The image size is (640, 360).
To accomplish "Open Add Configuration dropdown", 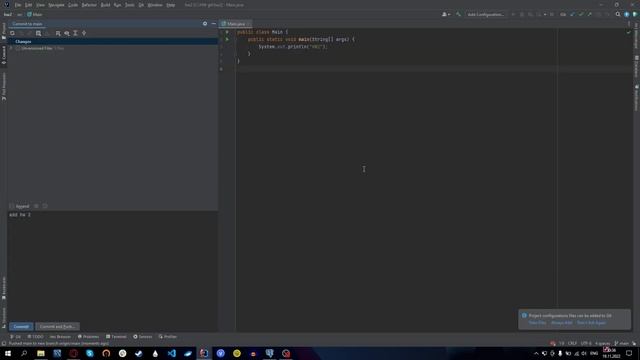I will pos(485,14).
